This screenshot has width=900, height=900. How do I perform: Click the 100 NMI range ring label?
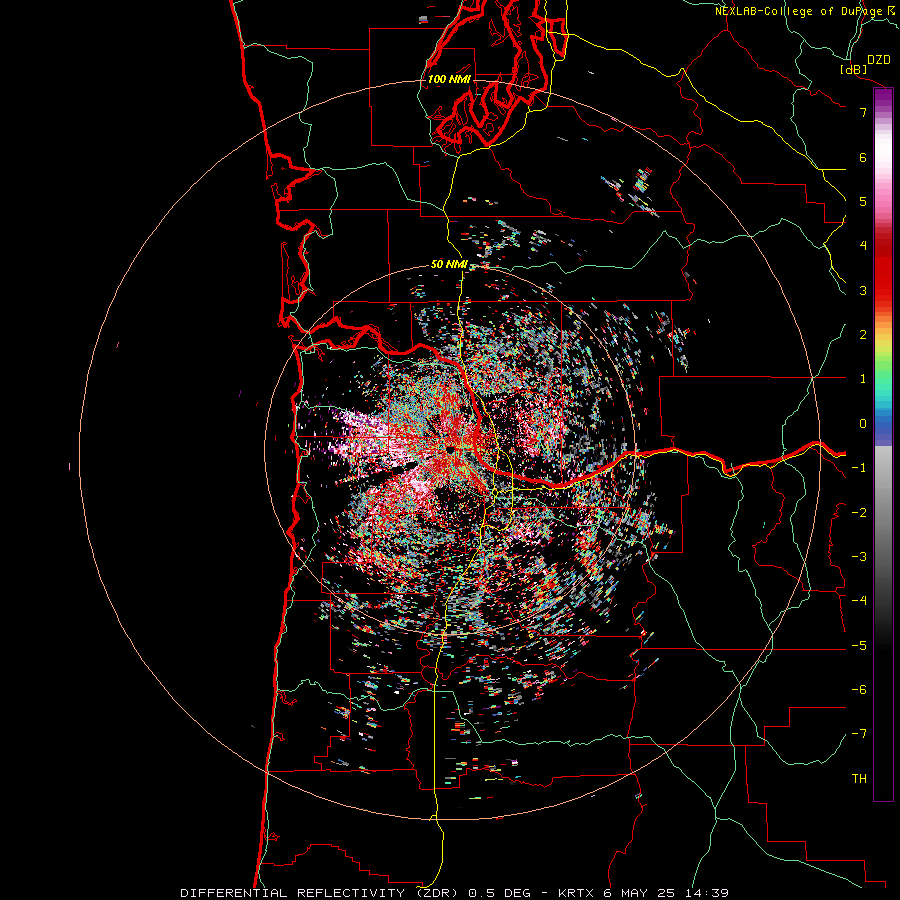(449, 79)
